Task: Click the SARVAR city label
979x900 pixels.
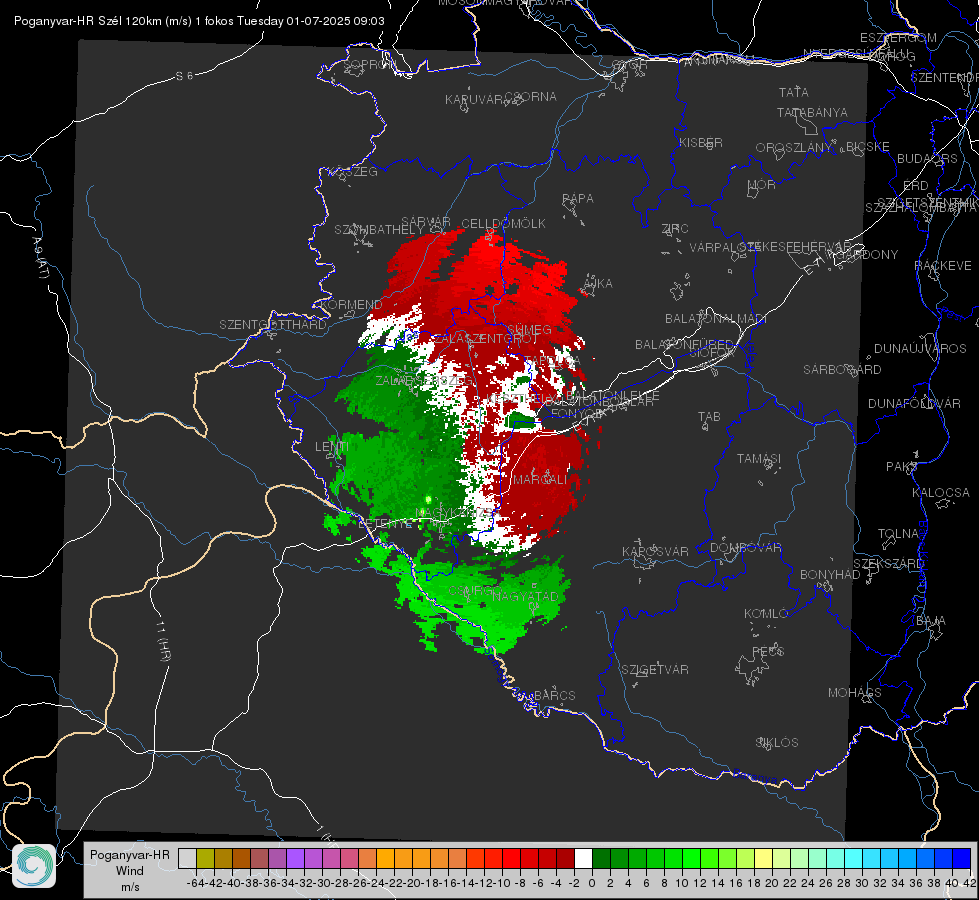Action: (426, 222)
